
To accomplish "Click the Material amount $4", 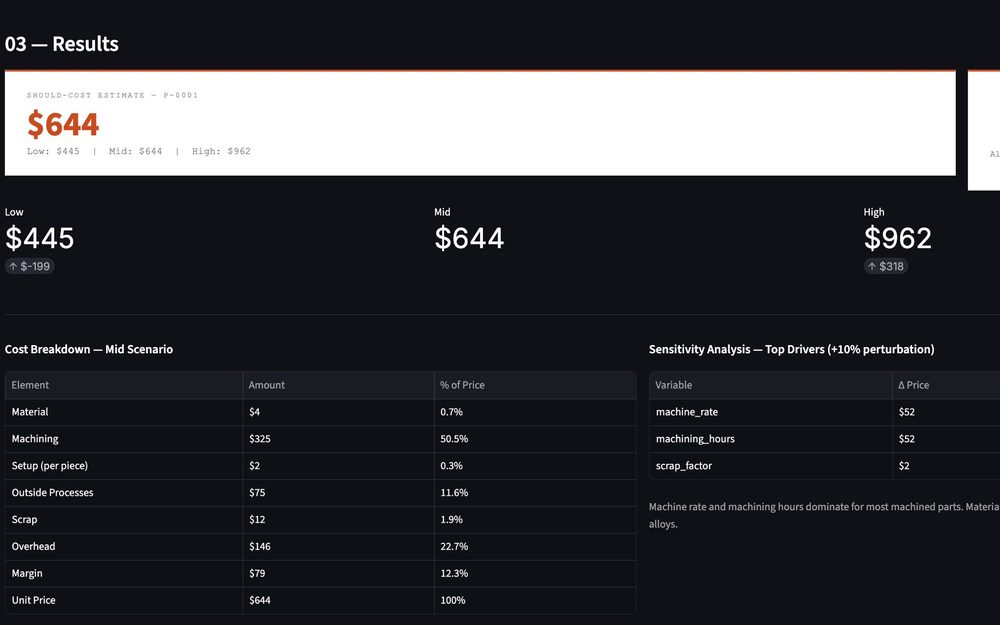I will 338,412.
